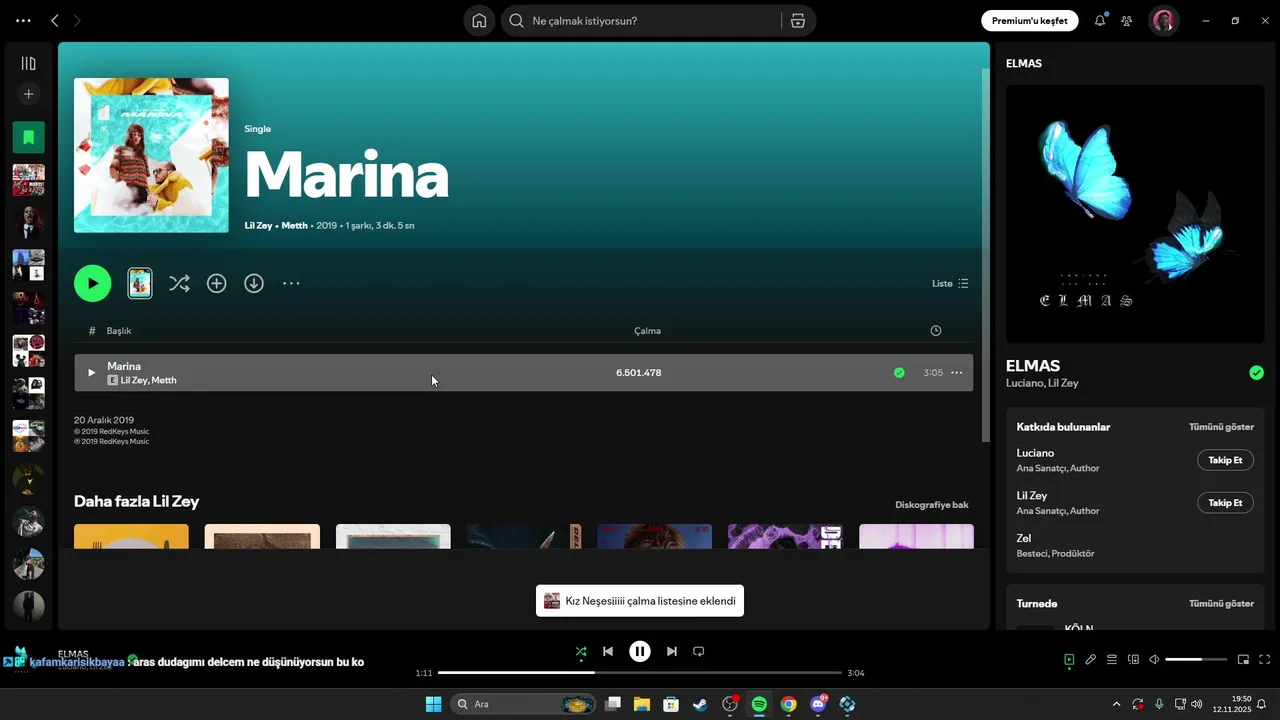Show all tour dates via Tümünü göster
The image size is (1280, 720).
click(x=1221, y=604)
